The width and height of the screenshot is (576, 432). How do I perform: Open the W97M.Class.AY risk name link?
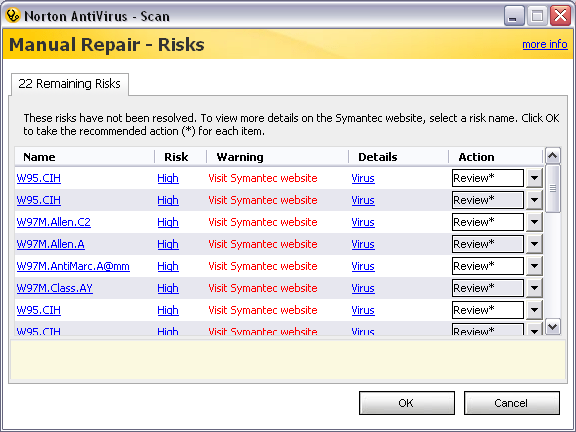coord(55,288)
